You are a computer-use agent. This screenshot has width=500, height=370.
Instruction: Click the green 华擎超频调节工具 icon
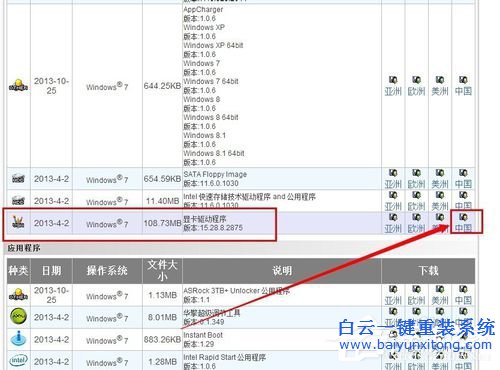18,317
